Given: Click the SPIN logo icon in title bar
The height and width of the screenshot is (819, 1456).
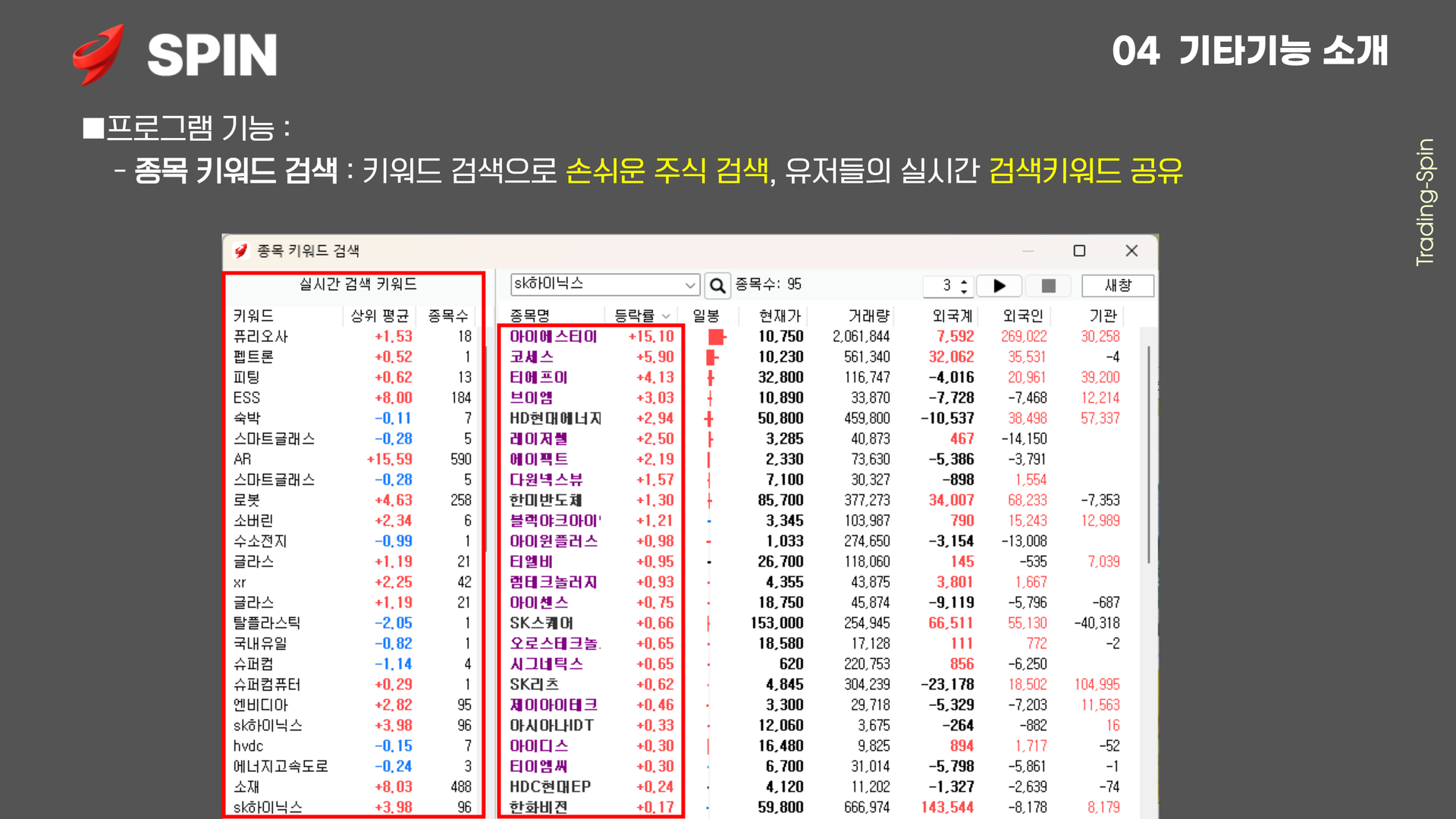Looking at the screenshot, I should pos(241,251).
